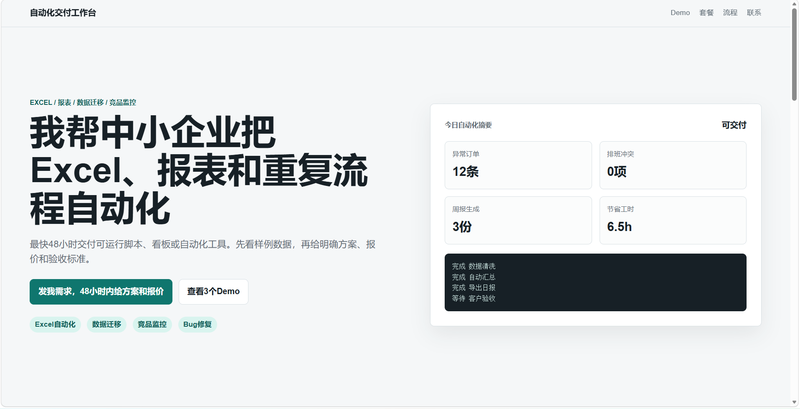Open the Demo navigation link
Screen dimensions: 800x409
tap(680, 13)
